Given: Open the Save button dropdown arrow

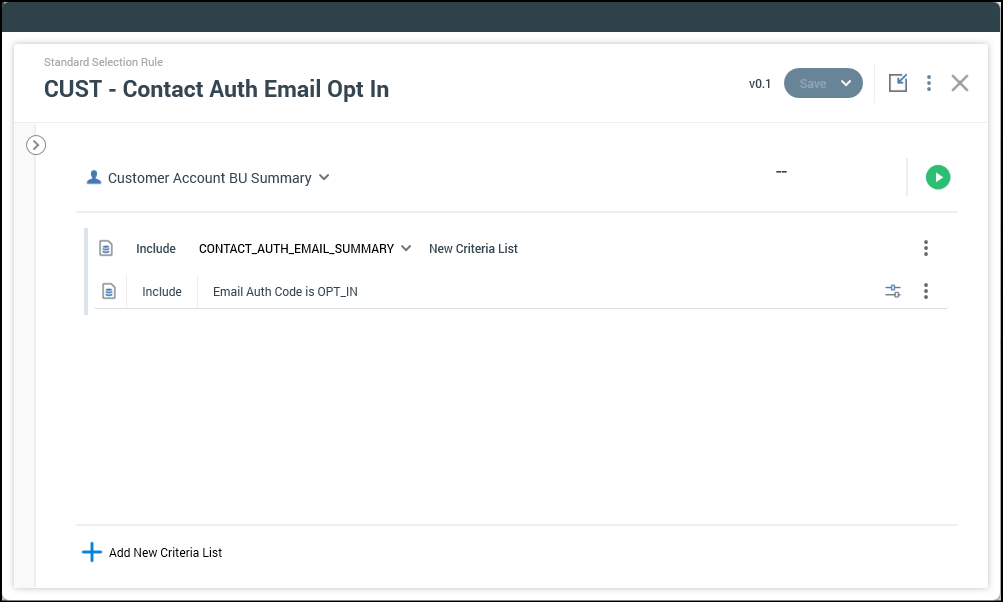Looking at the screenshot, I should click(x=846, y=83).
